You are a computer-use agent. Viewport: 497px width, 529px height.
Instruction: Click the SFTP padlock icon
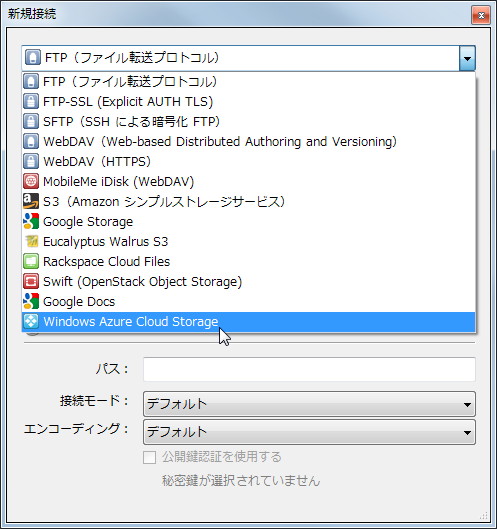(31, 121)
